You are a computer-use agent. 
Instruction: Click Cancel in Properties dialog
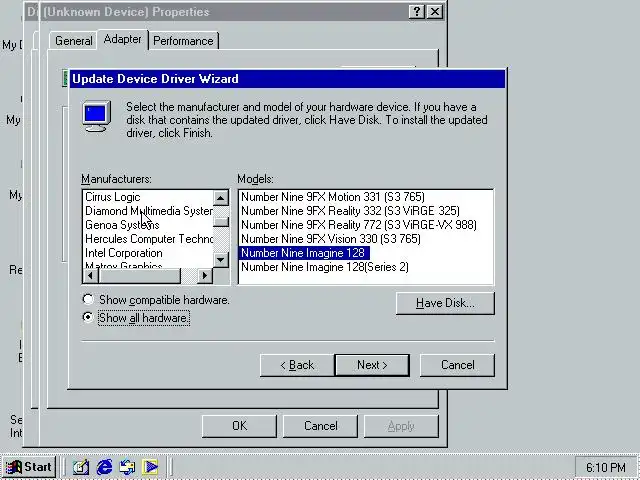(x=320, y=426)
